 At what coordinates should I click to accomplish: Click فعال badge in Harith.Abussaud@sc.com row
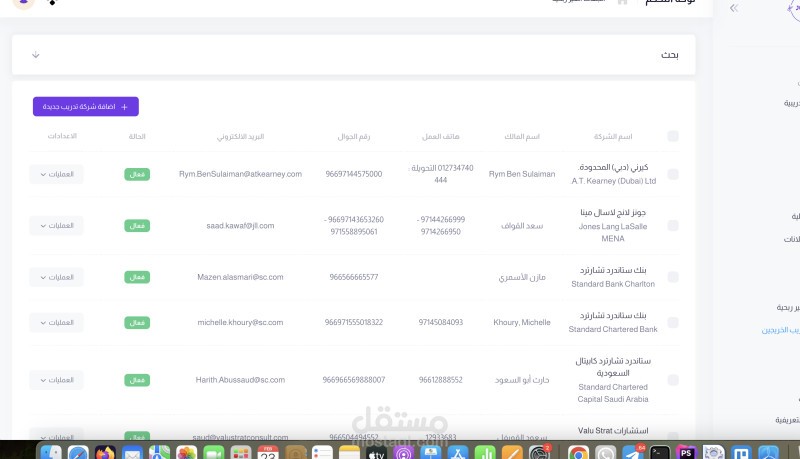coord(137,380)
